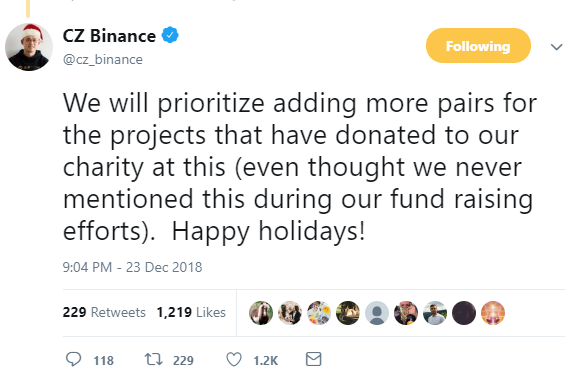568x391 pixels.
Task: Toggle the yellow Following button
Action: 478,46
